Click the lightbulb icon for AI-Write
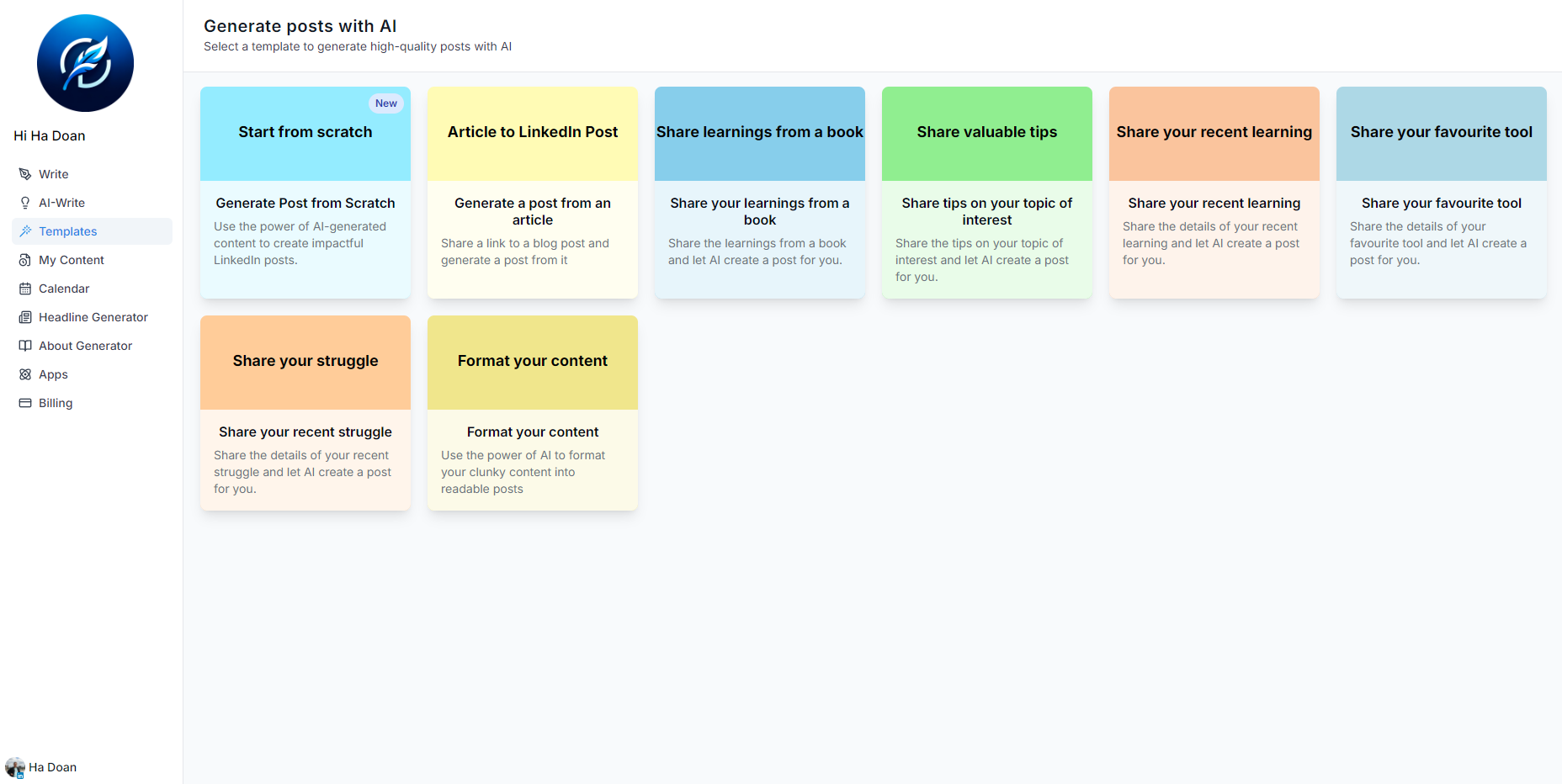Viewport: 1562px width, 784px height. pyautogui.click(x=25, y=203)
